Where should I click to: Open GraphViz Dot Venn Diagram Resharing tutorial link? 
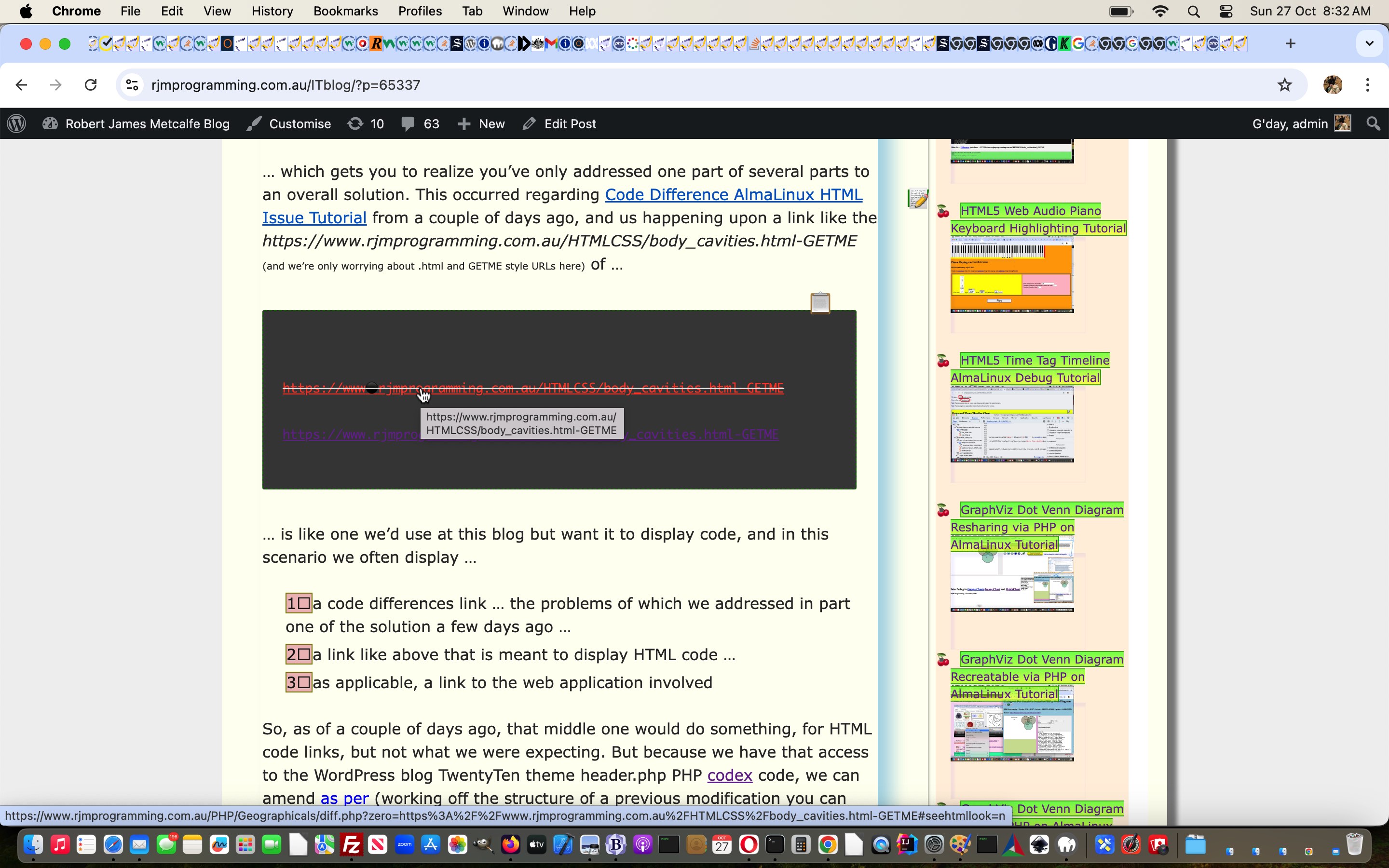click(1037, 527)
